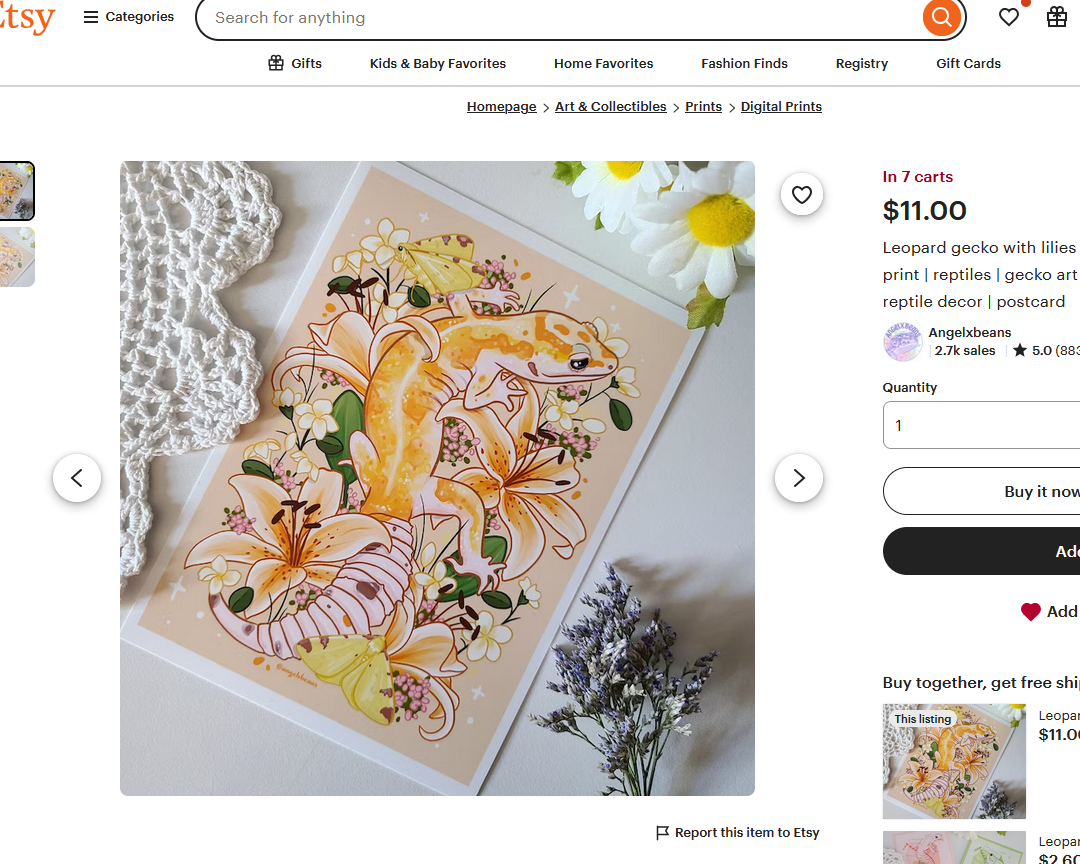
Task: Click the gift box icon in header
Action: click(1057, 17)
